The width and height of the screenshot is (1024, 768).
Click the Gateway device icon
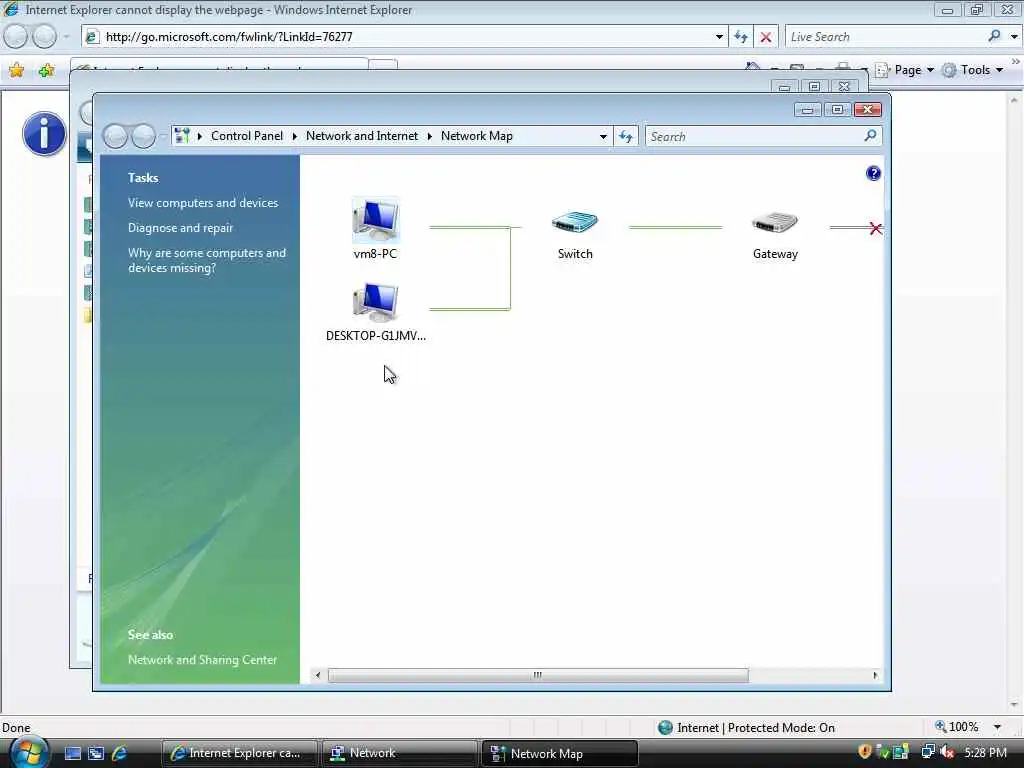tap(775, 223)
